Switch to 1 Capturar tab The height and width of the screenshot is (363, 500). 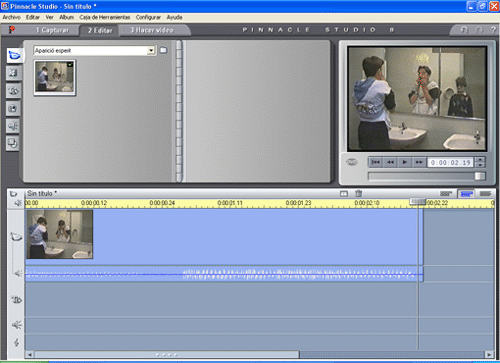[52, 30]
